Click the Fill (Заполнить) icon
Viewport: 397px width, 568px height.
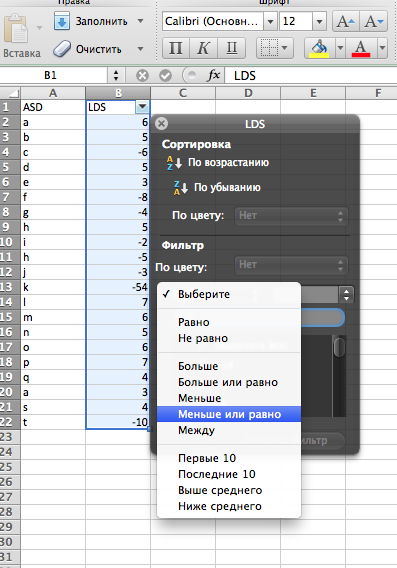tap(62, 21)
